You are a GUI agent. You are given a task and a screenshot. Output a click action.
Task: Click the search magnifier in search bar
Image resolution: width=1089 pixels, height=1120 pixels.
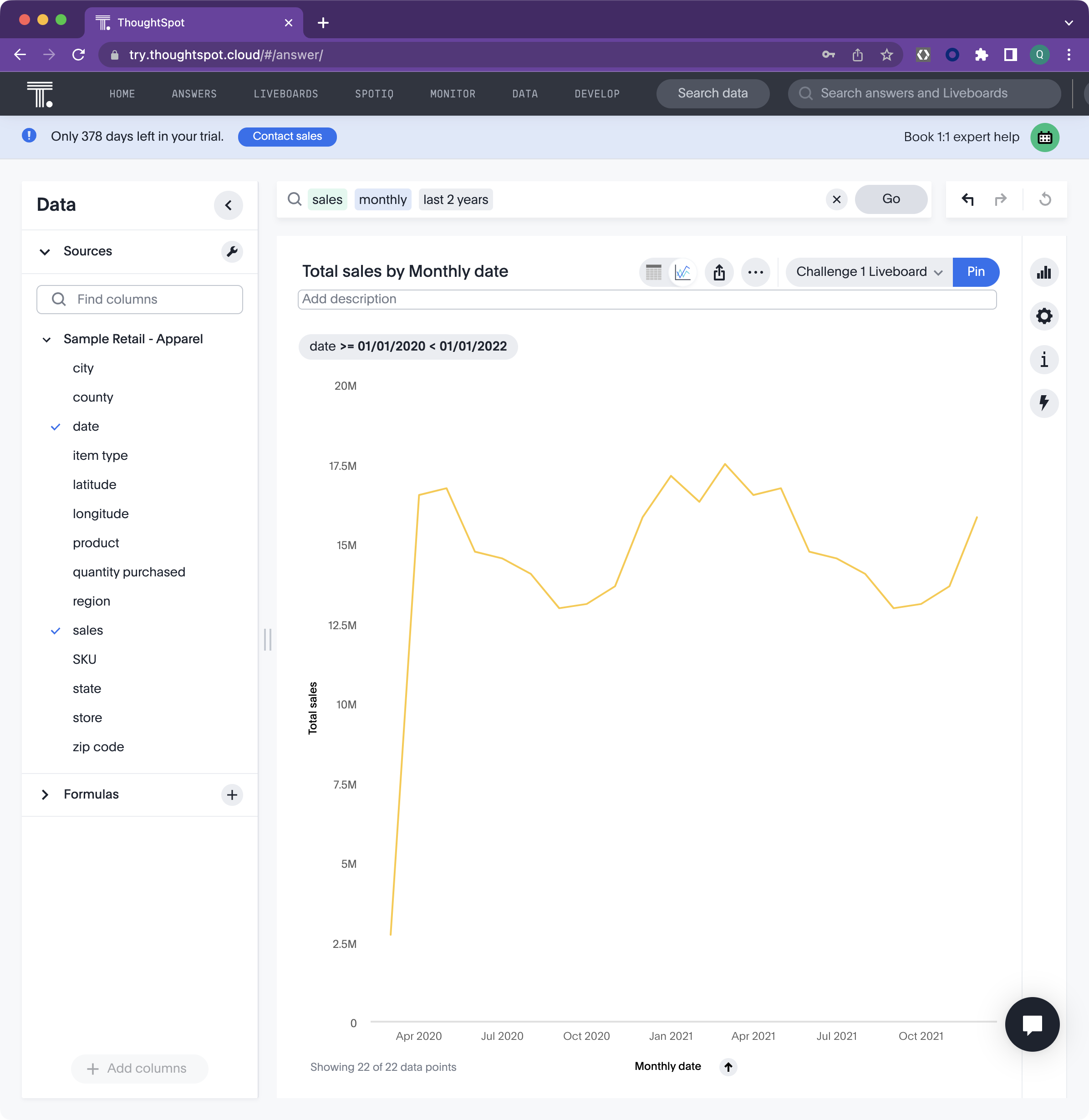295,199
